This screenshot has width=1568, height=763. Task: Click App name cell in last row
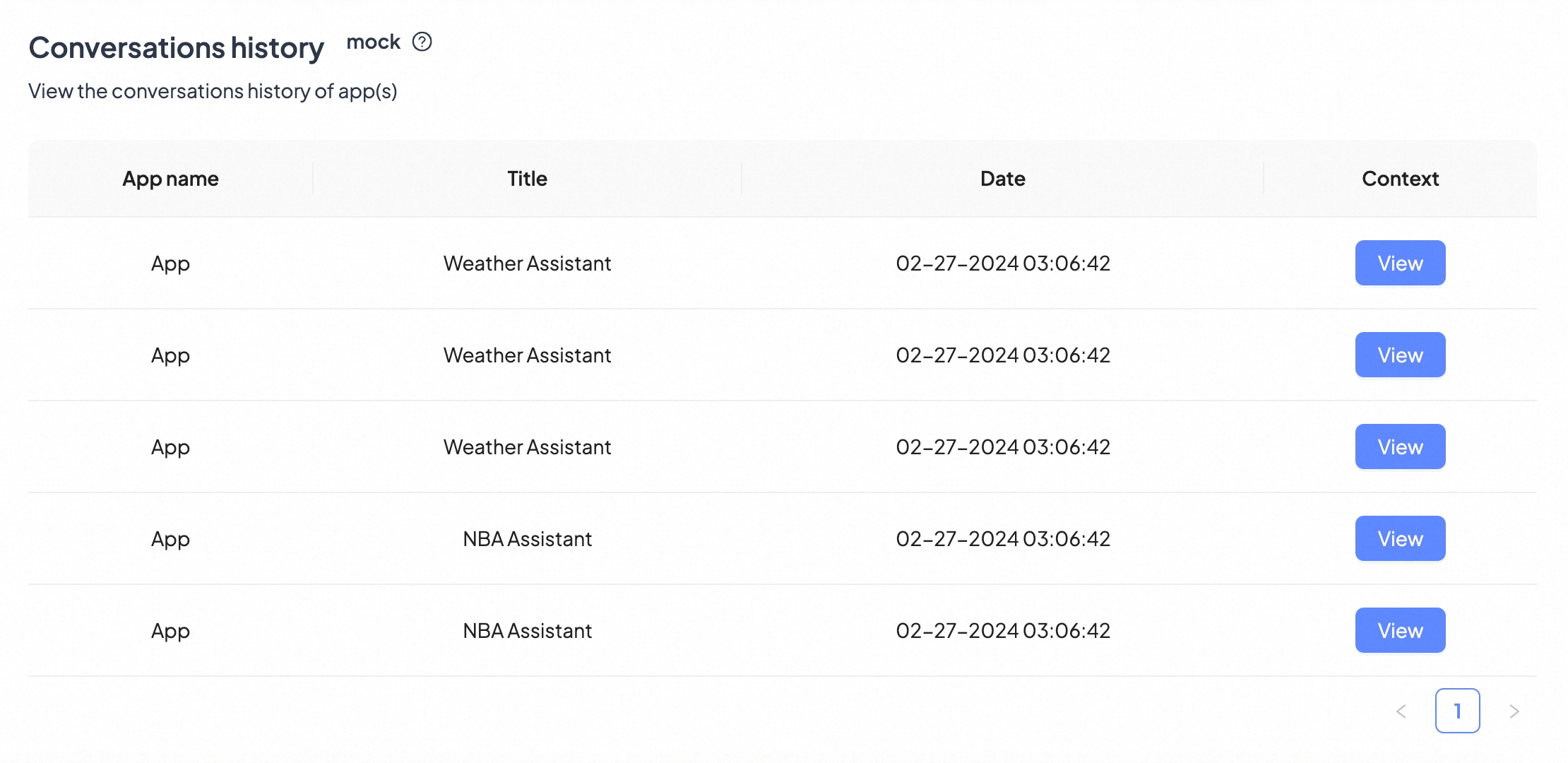tap(170, 631)
